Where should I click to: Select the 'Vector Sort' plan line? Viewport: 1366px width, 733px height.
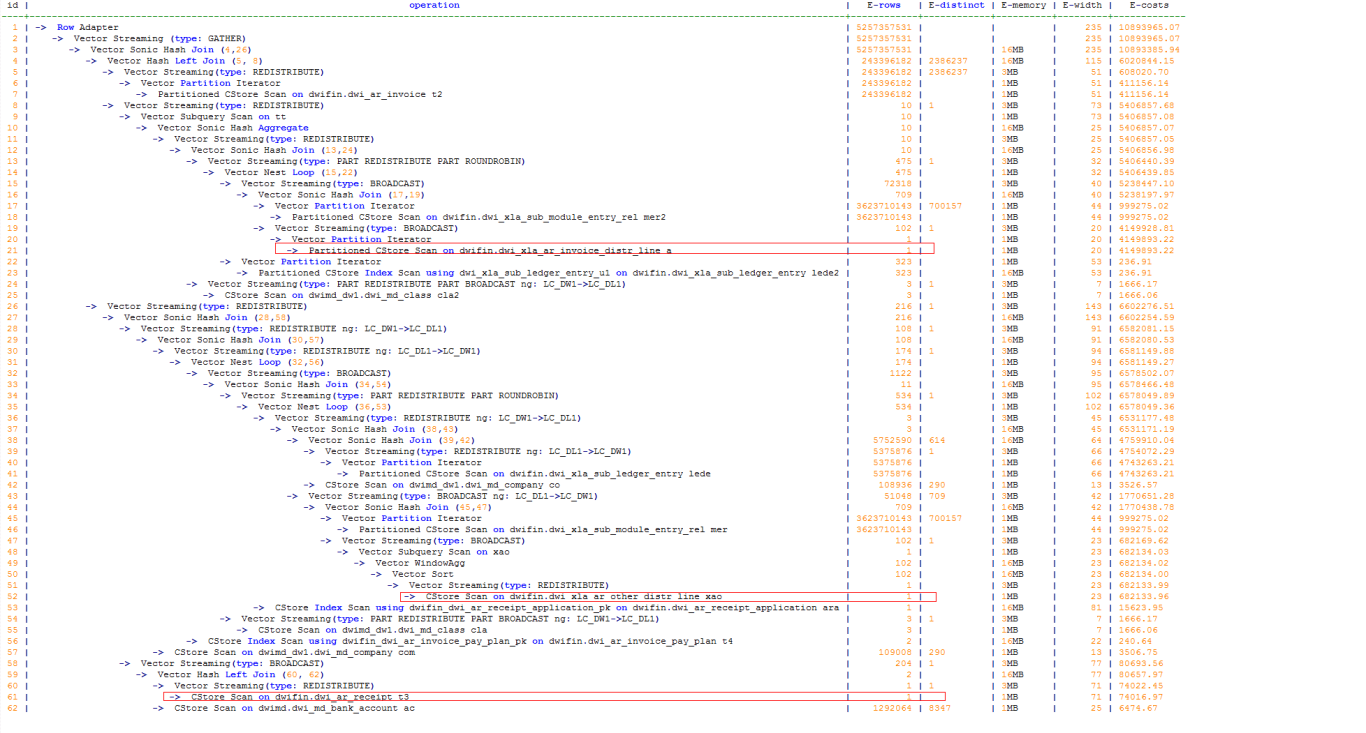pyautogui.click(x=422, y=574)
